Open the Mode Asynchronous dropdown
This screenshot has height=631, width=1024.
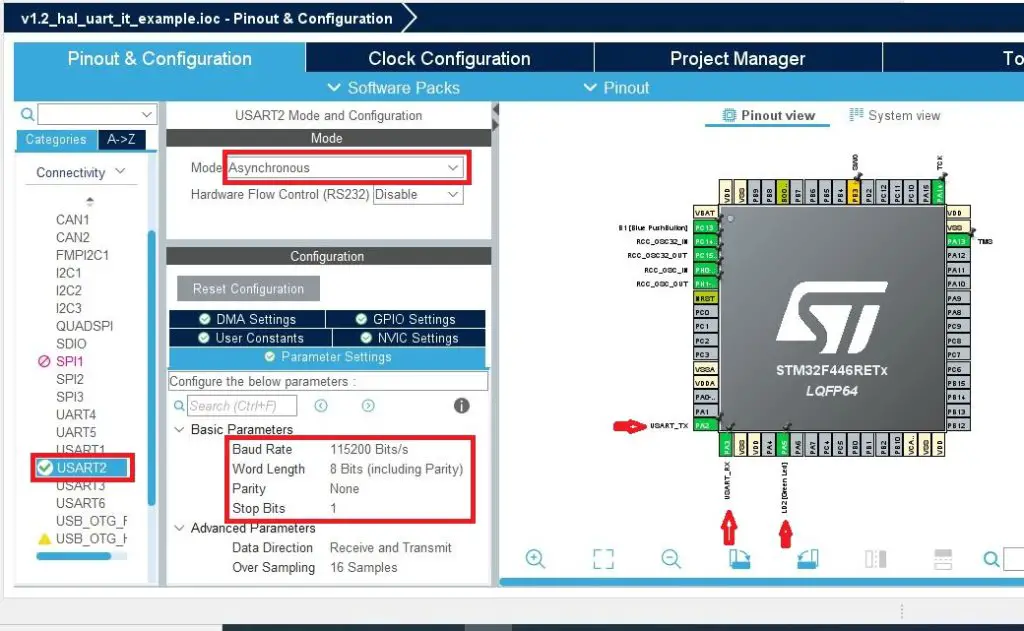click(x=453, y=168)
